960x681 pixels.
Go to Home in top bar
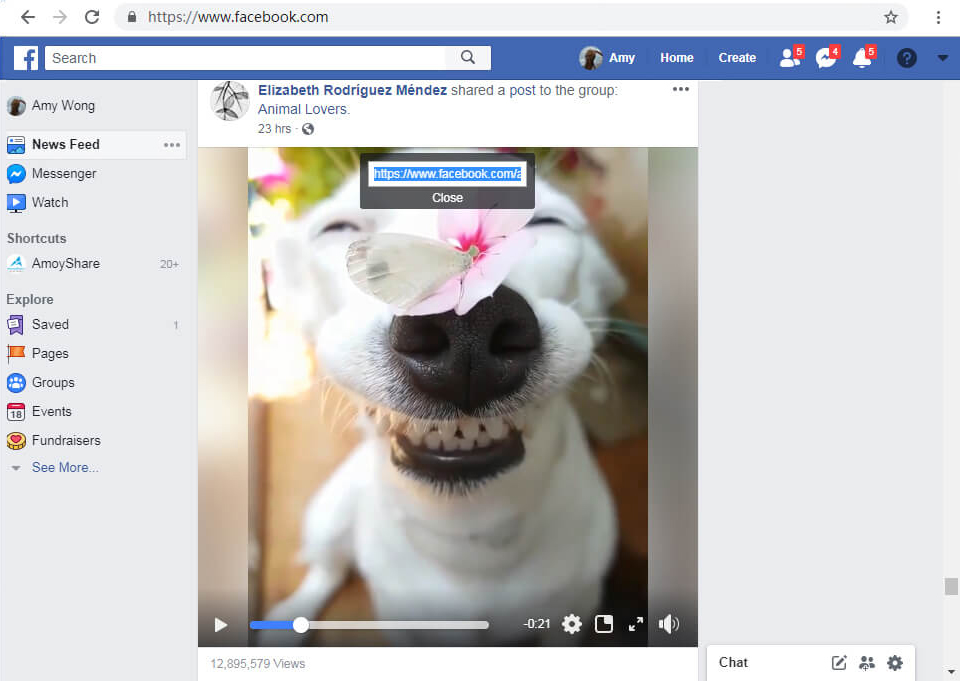click(677, 58)
